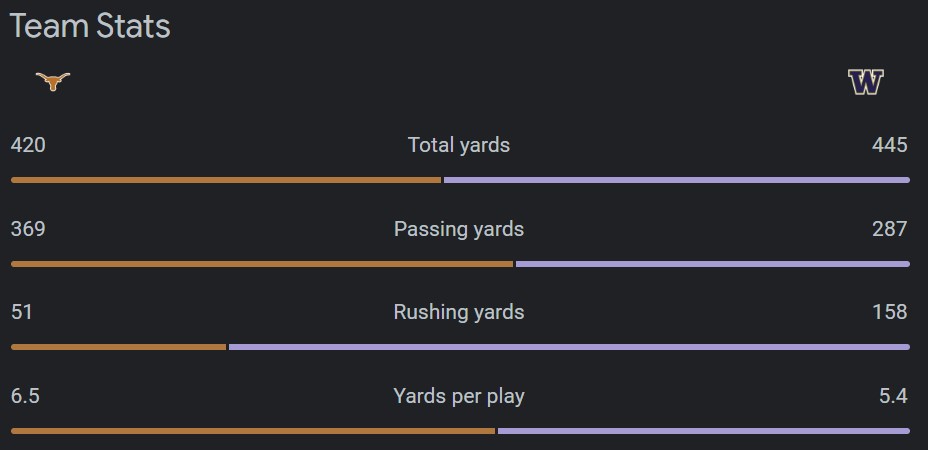The width and height of the screenshot is (928, 450).
Task: Click the orange Passing yards bar segment
Action: click(262, 264)
